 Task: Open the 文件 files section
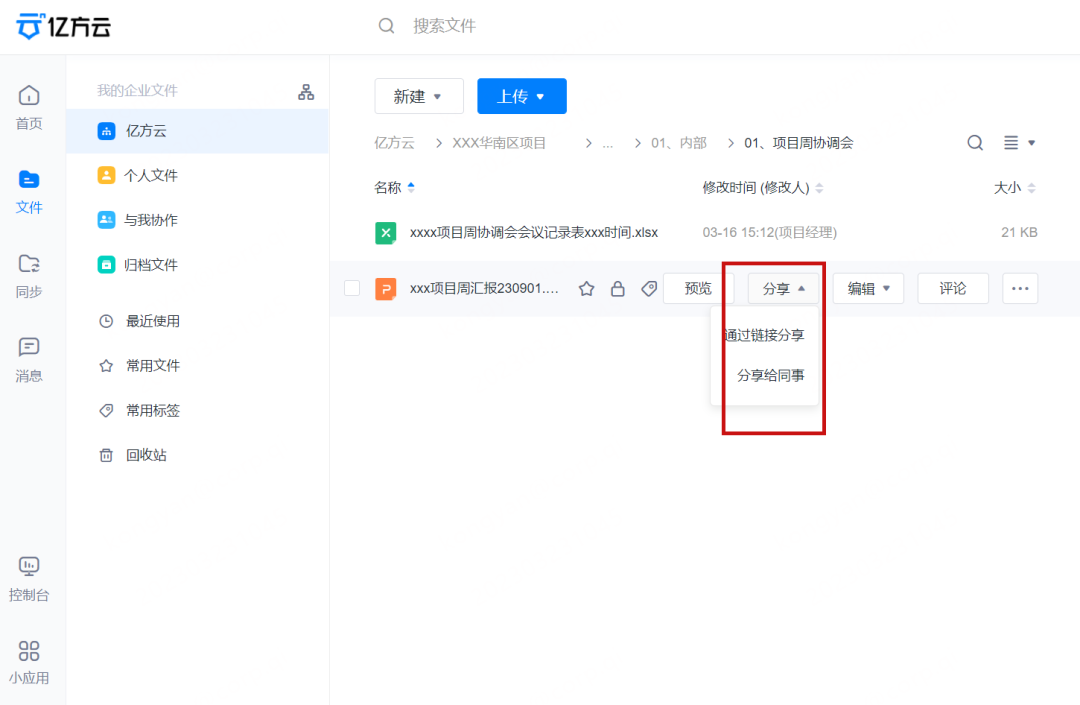coord(29,192)
